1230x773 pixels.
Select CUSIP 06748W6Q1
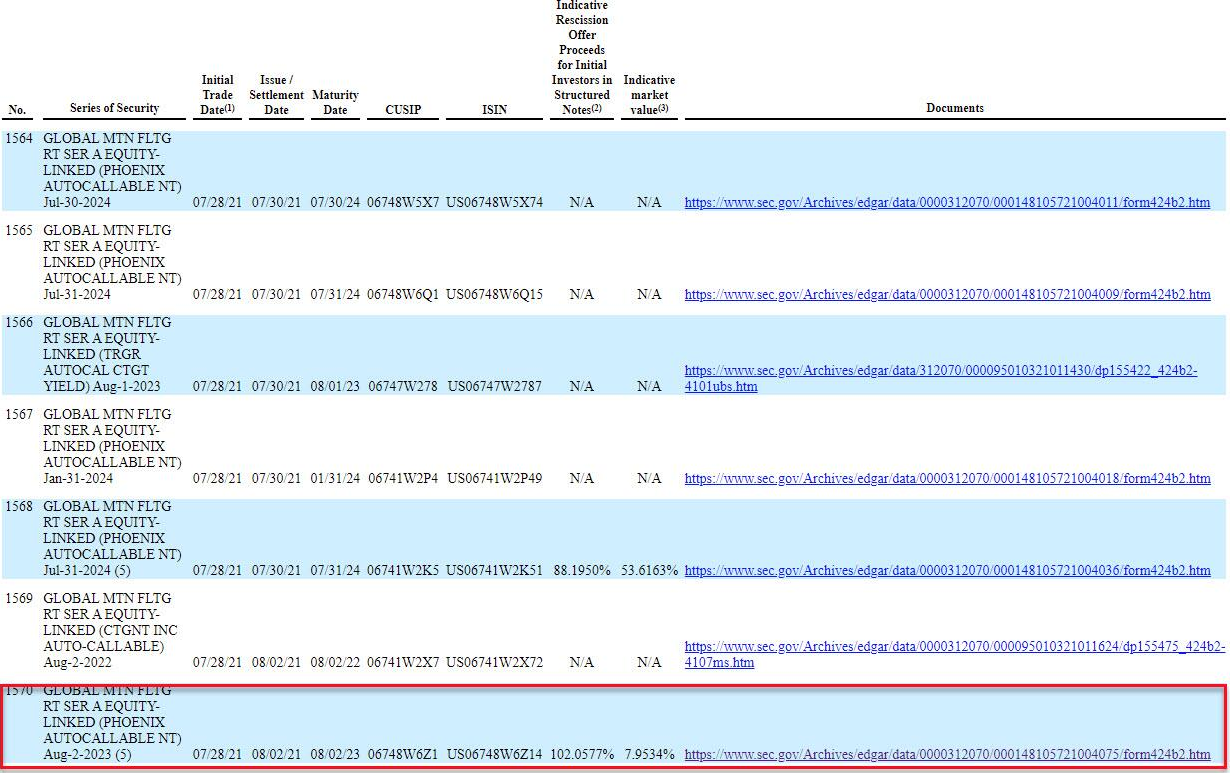tap(403, 294)
